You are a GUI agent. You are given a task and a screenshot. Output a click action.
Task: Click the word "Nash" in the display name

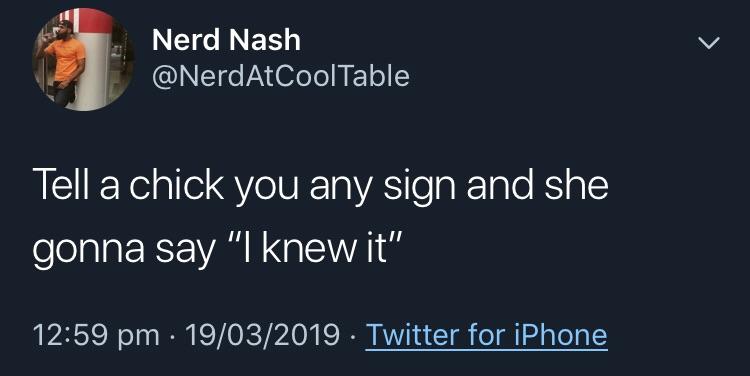click(x=265, y=40)
